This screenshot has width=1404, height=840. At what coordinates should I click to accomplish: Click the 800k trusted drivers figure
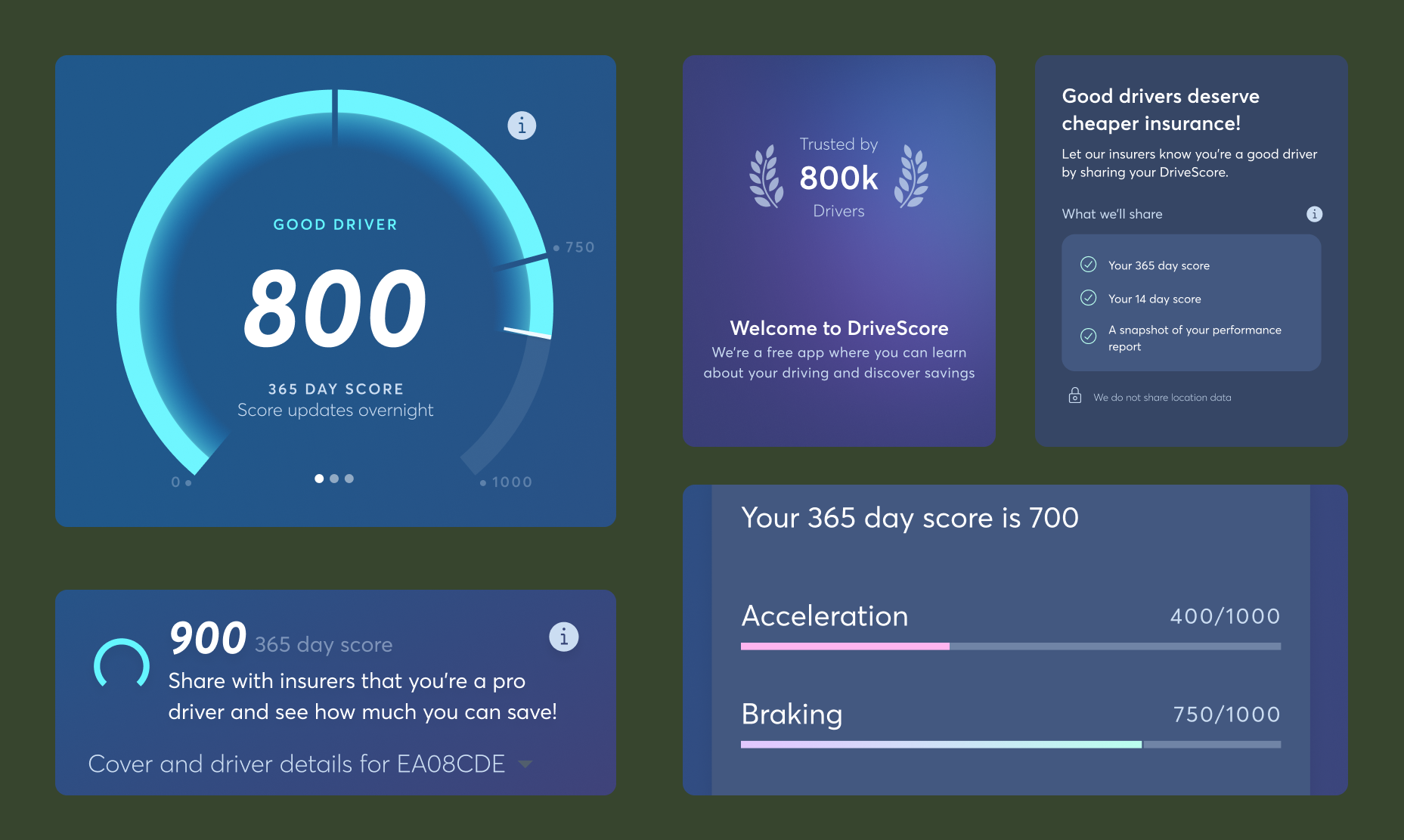(x=839, y=178)
